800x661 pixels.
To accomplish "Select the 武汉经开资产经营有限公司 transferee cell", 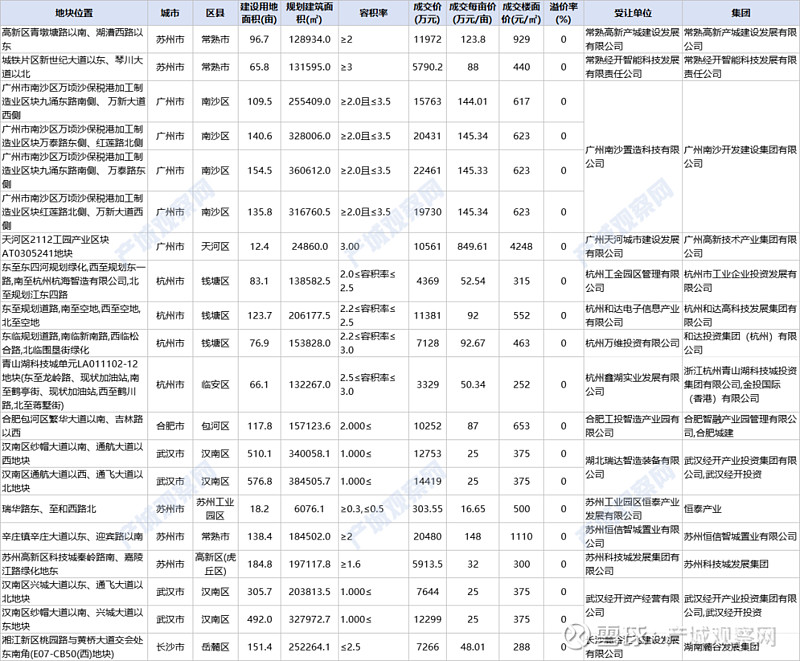I will click(x=633, y=605).
